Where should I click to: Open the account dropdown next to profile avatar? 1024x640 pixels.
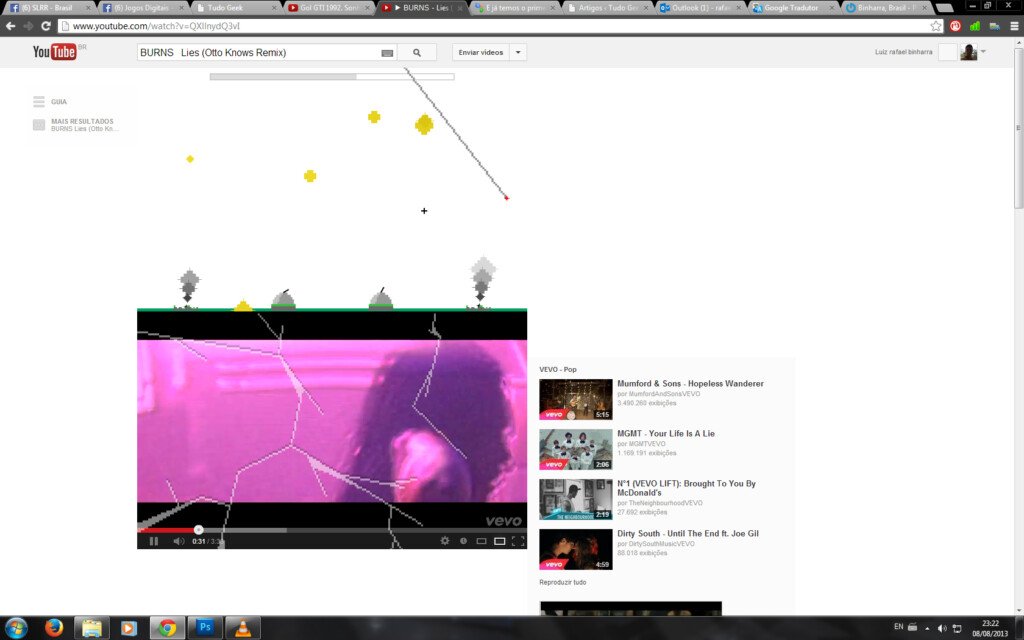983,51
